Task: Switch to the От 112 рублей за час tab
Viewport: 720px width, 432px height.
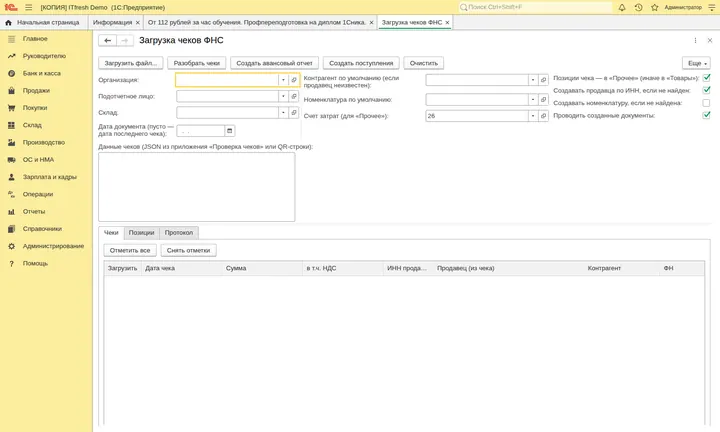Action: (x=257, y=22)
